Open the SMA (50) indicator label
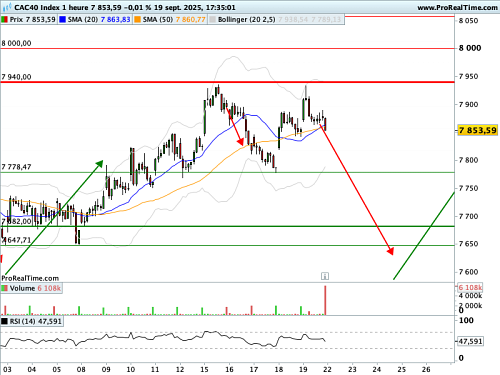Image resolution: width=500 pixels, height=375 pixels. [x=158, y=20]
